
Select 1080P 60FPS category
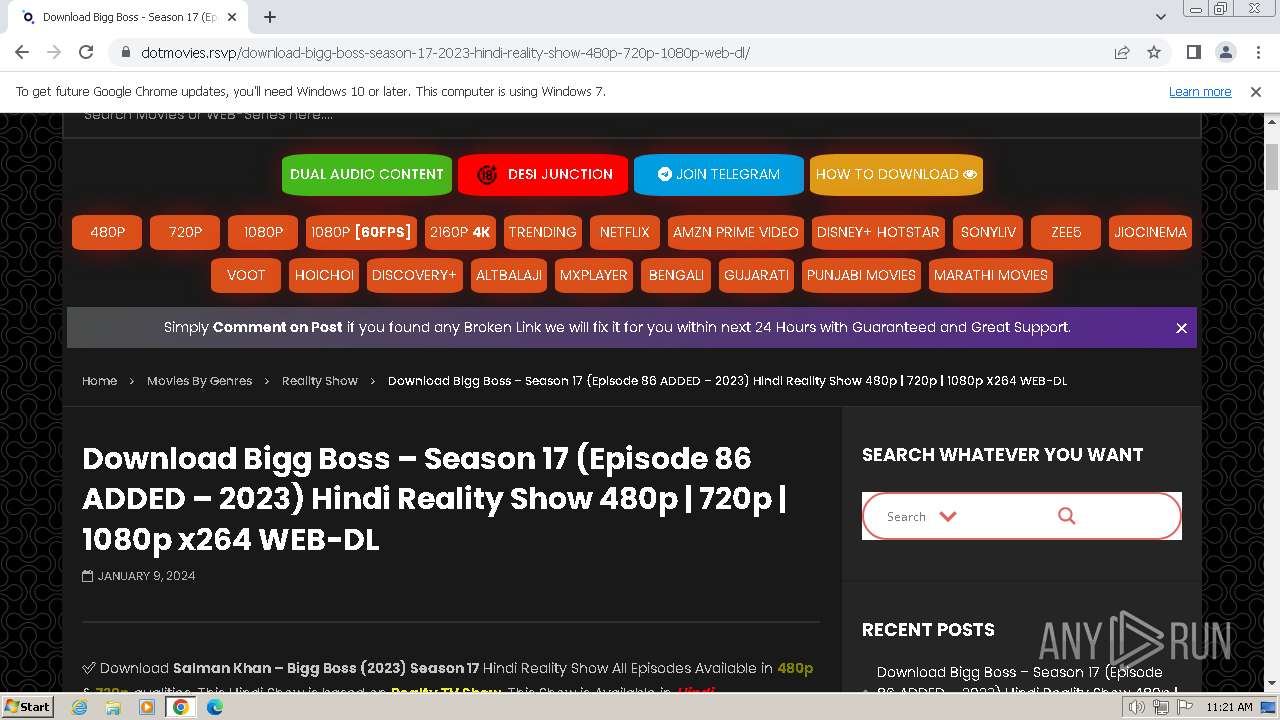tap(361, 232)
